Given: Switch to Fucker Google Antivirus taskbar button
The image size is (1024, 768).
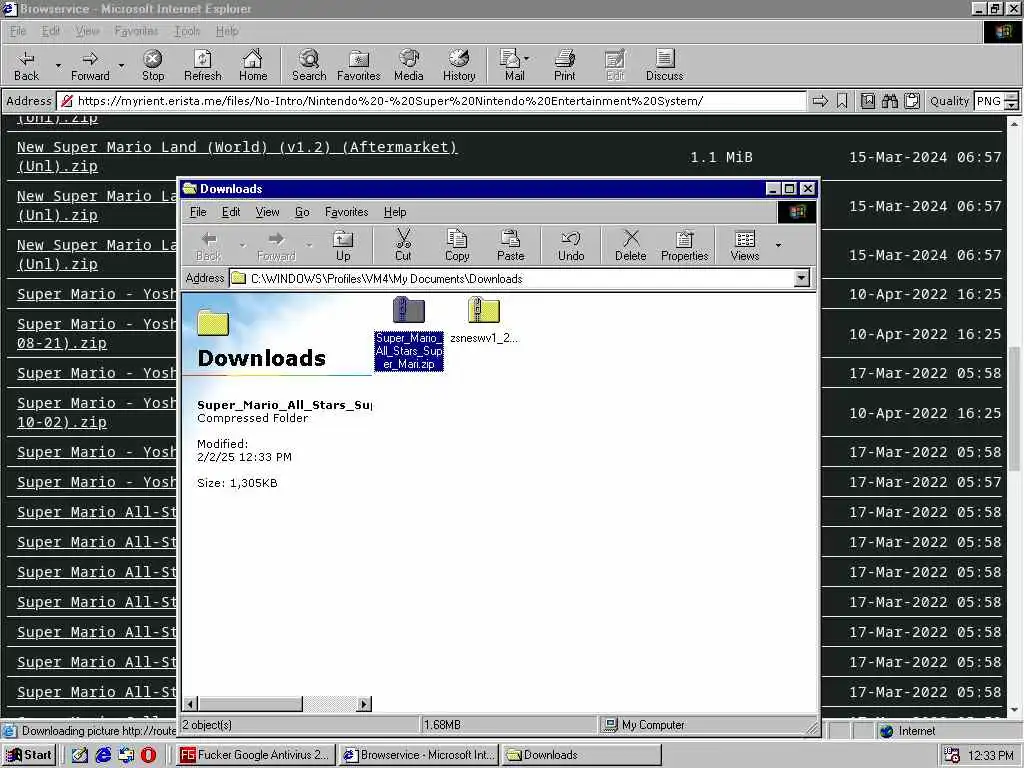Looking at the screenshot, I should tap(255, 754).
